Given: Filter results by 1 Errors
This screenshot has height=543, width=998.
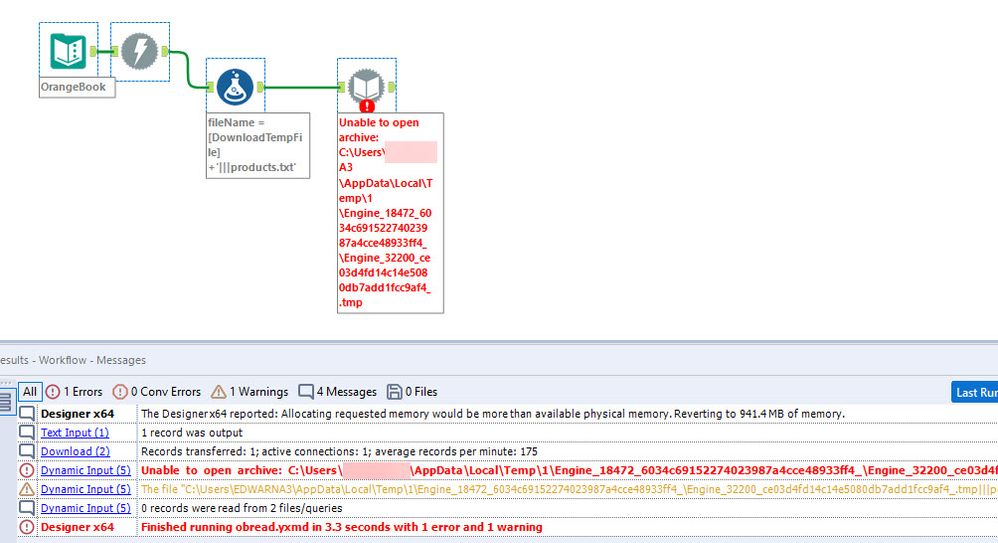Looking at the screenshot, I should (x=74, y=391).
